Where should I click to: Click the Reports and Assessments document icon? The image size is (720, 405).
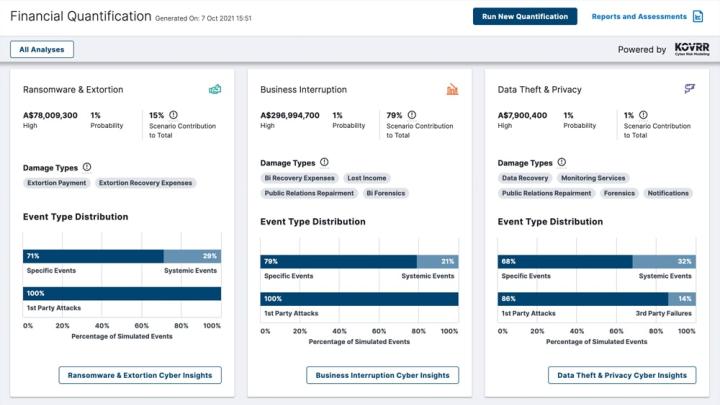pos(697,17)
